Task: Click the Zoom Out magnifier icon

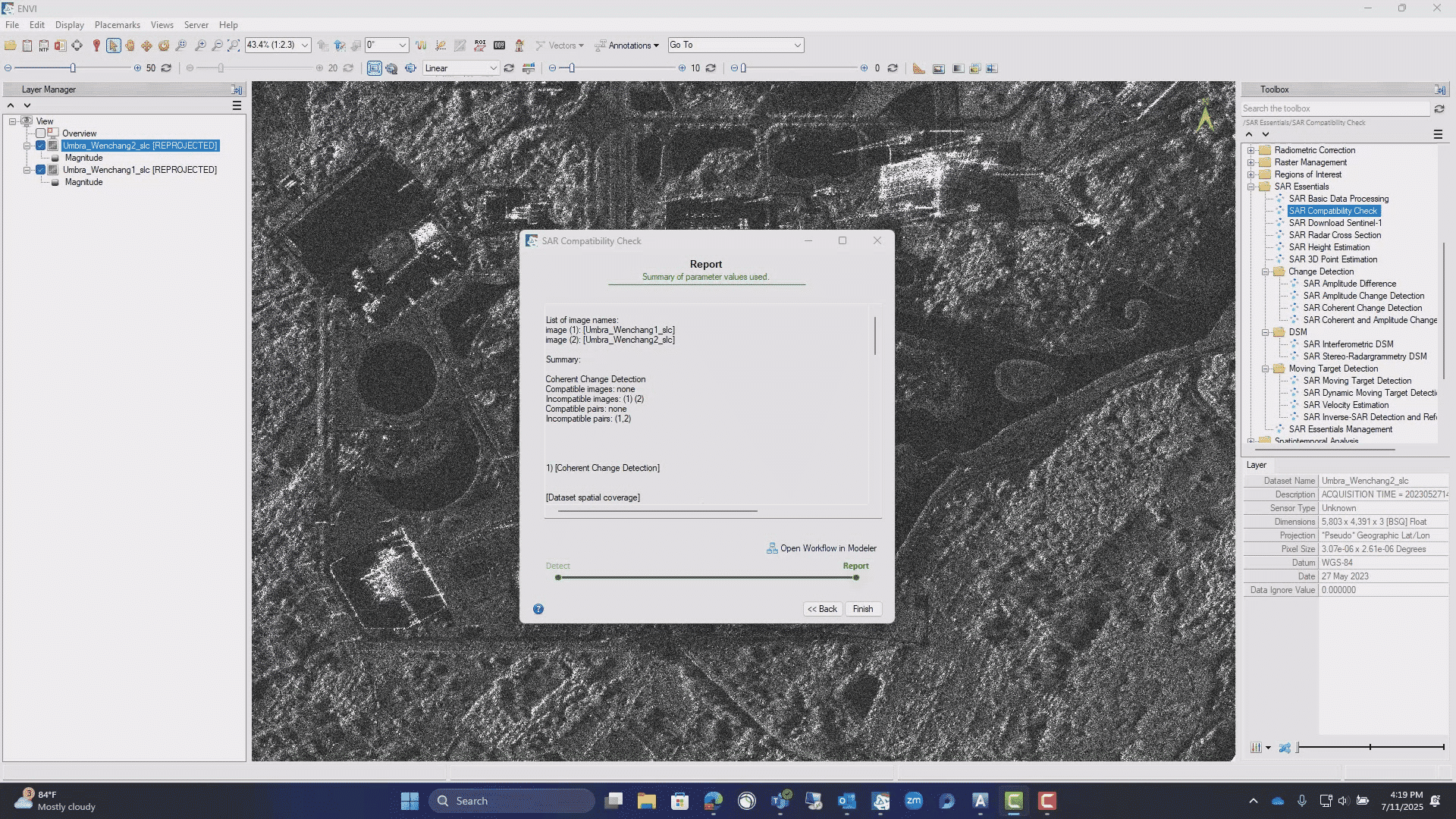Action: click(x=217, y=45)
